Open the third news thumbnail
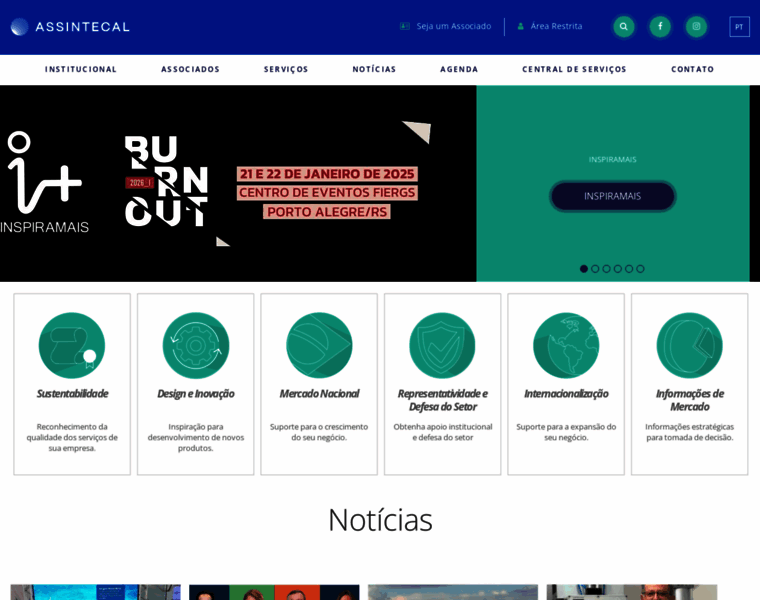760x600 pixels. point(453,592)
